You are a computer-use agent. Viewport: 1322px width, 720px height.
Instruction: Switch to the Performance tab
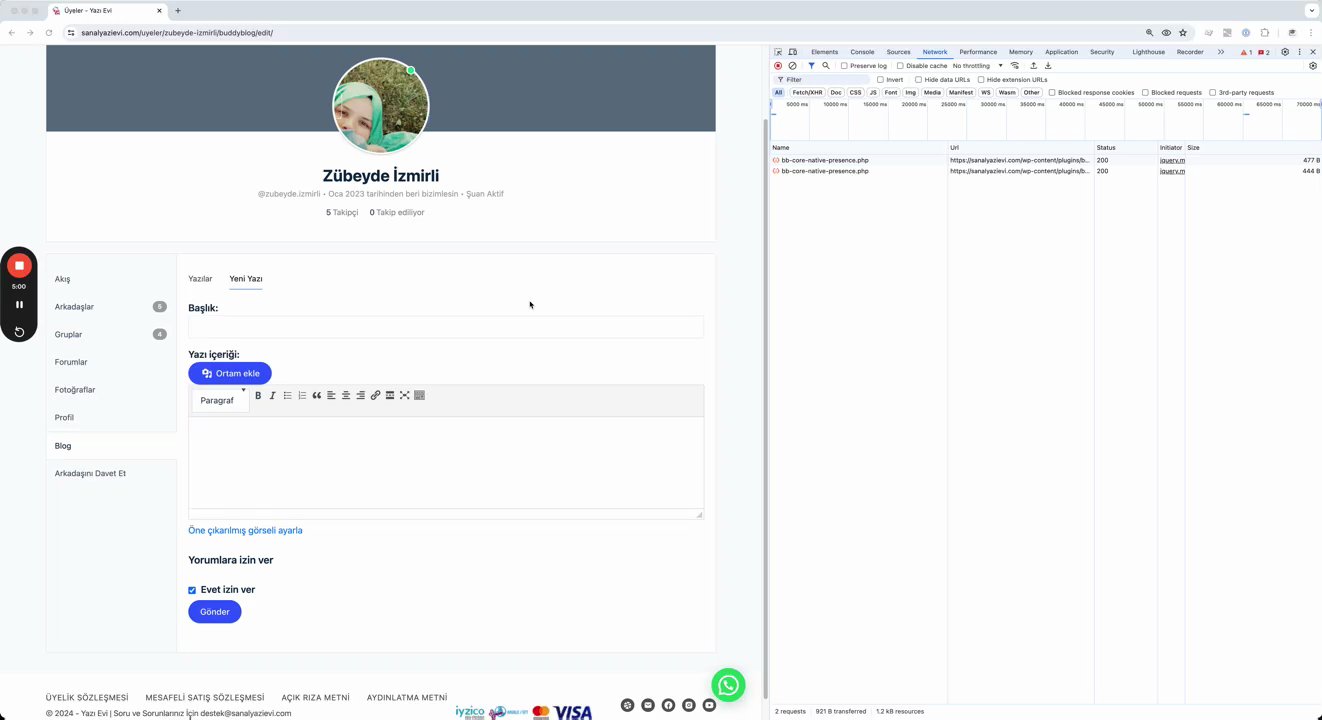(x=978, y=52)
